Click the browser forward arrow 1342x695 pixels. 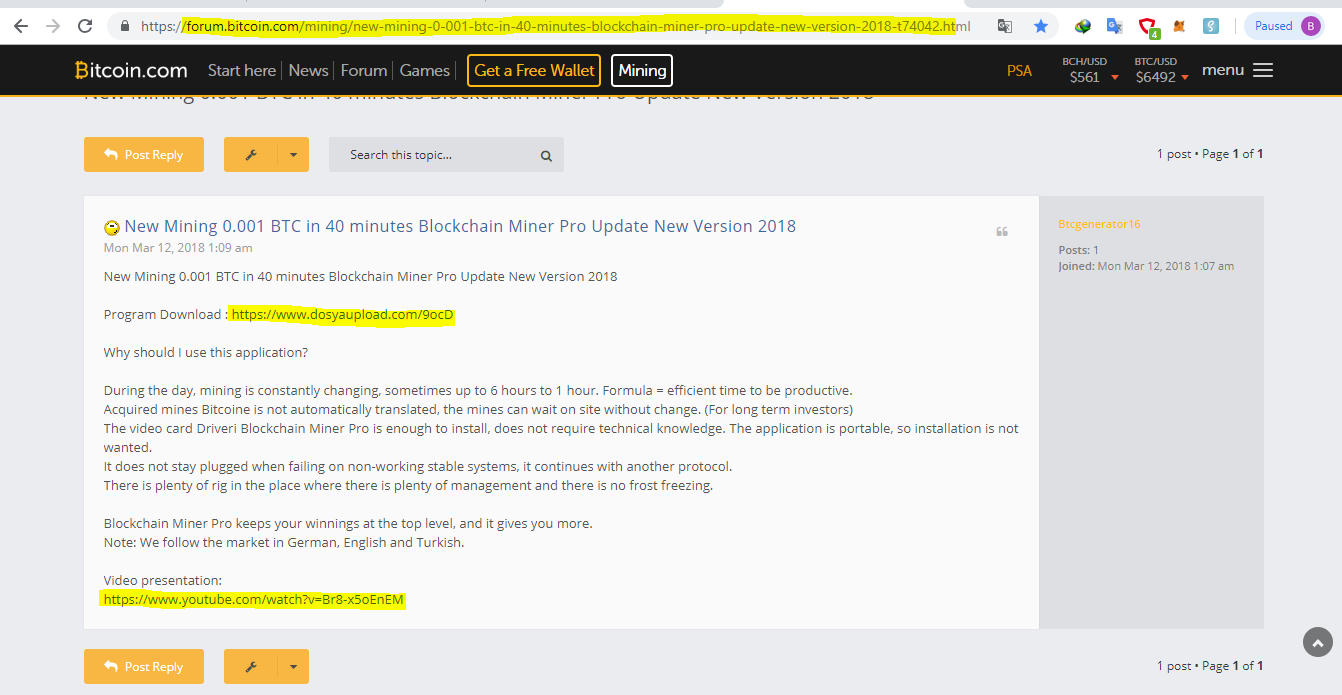tap(53, 26)
